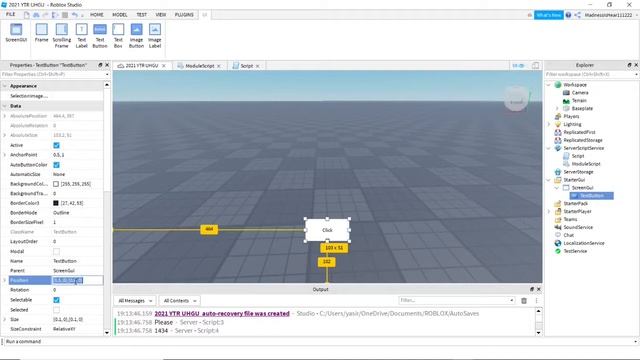Collapse the Data property section
This screenshot has width=640, height=360.
[x=4, y=106]
